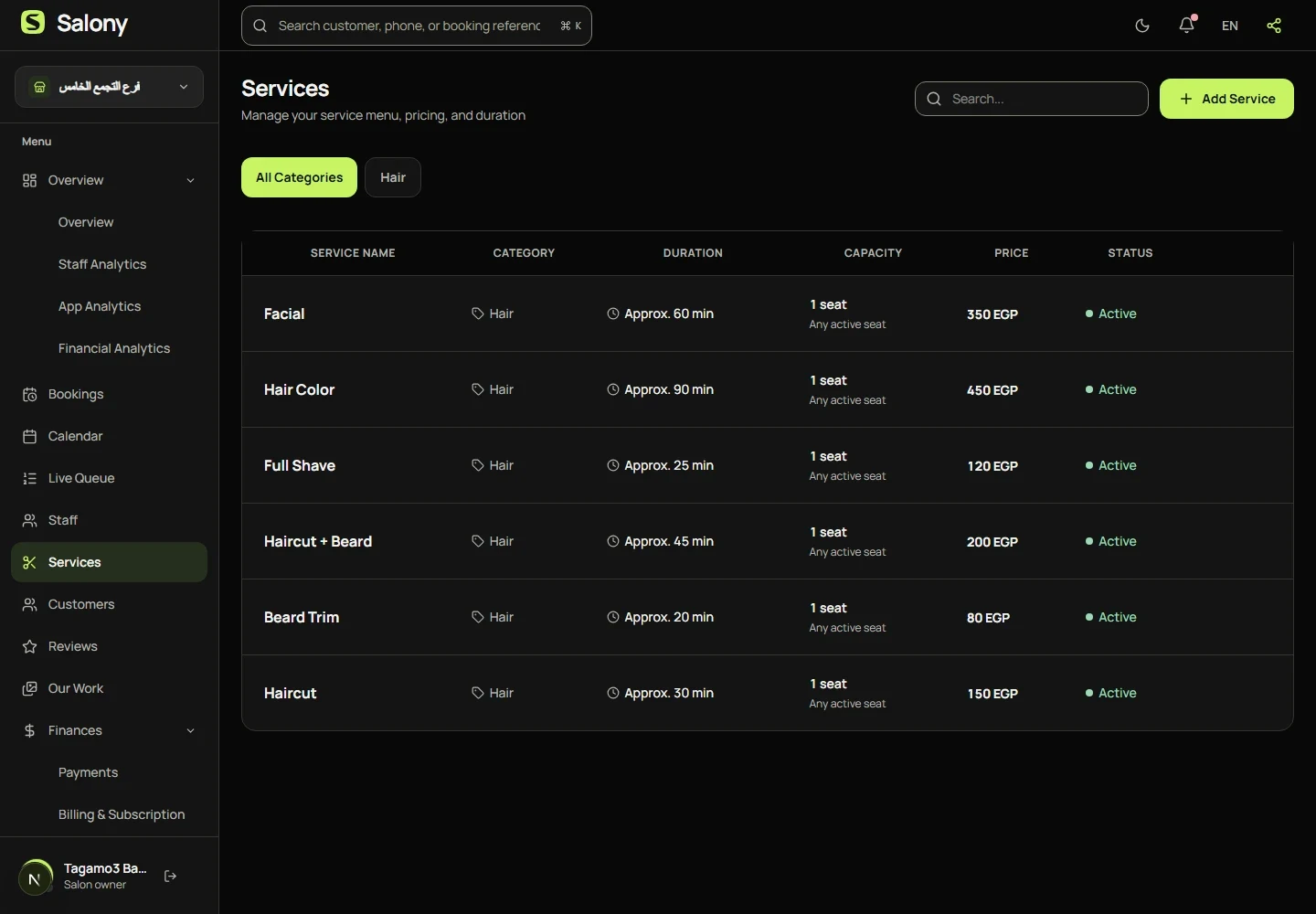The image size is (1316, 914).
Task: Open Staff Analytics in the sidebar
Action: (102, 264)
